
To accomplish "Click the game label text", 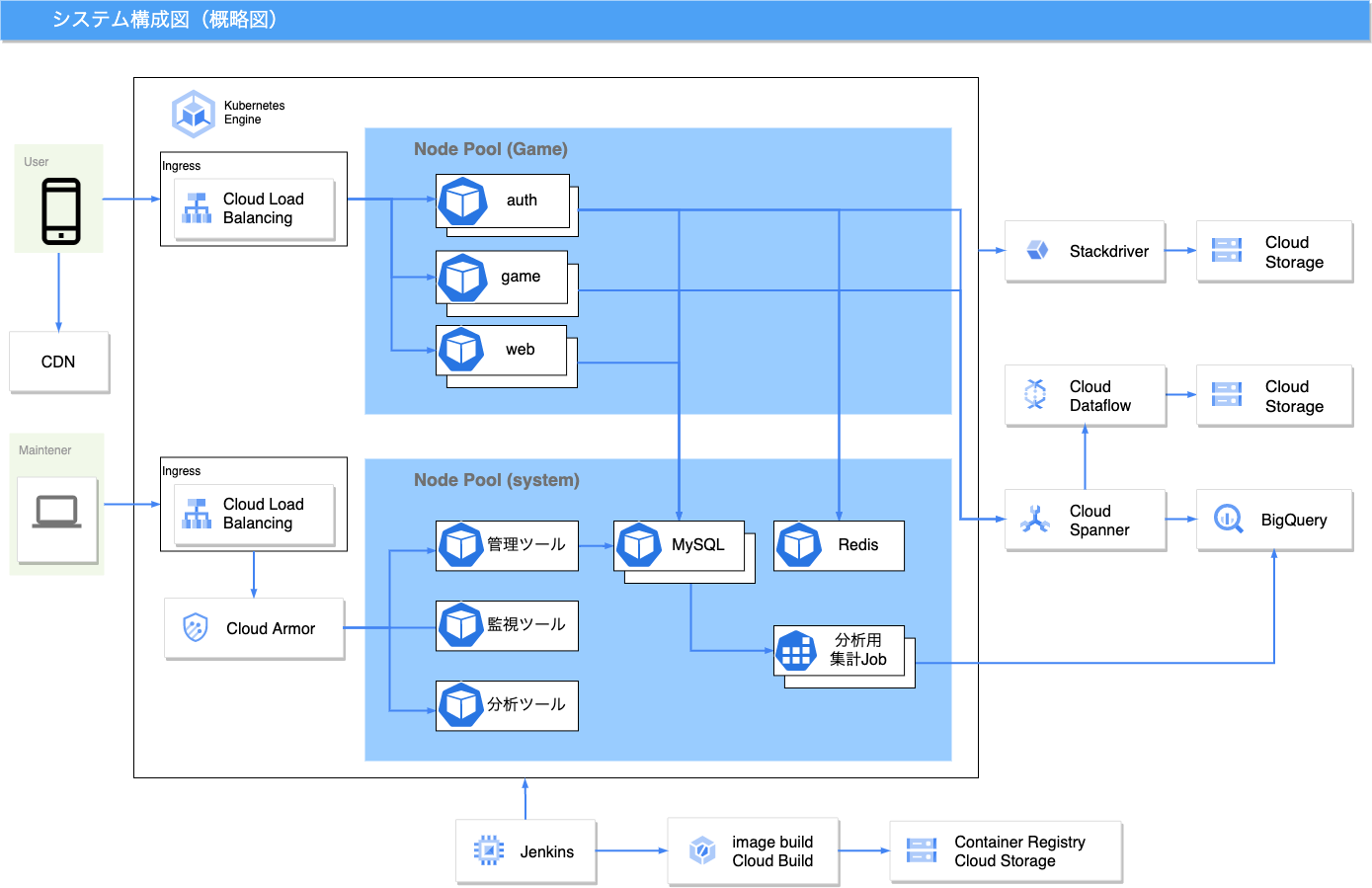I will pos(521,277).
